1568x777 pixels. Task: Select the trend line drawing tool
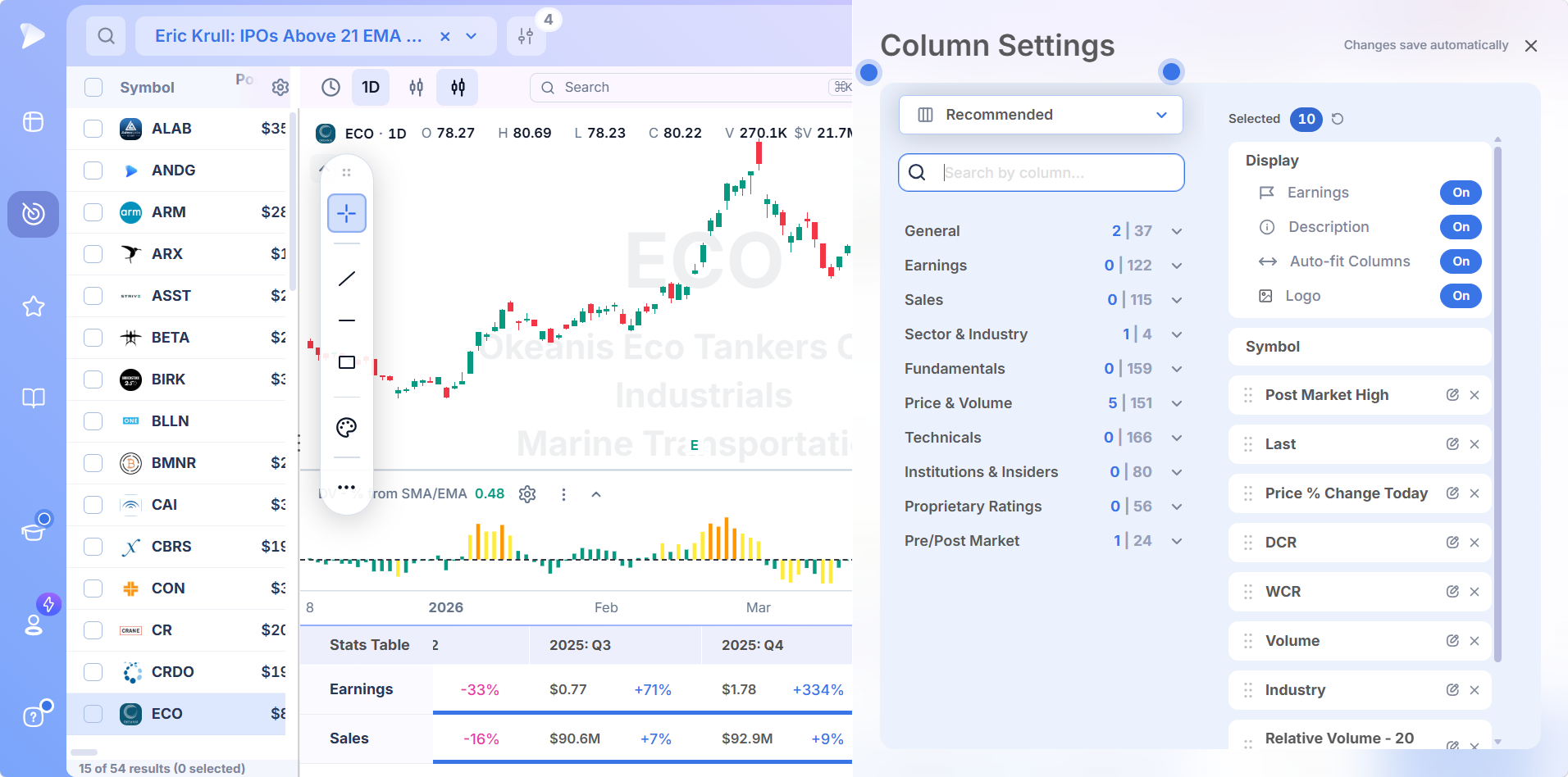[347, 279]
